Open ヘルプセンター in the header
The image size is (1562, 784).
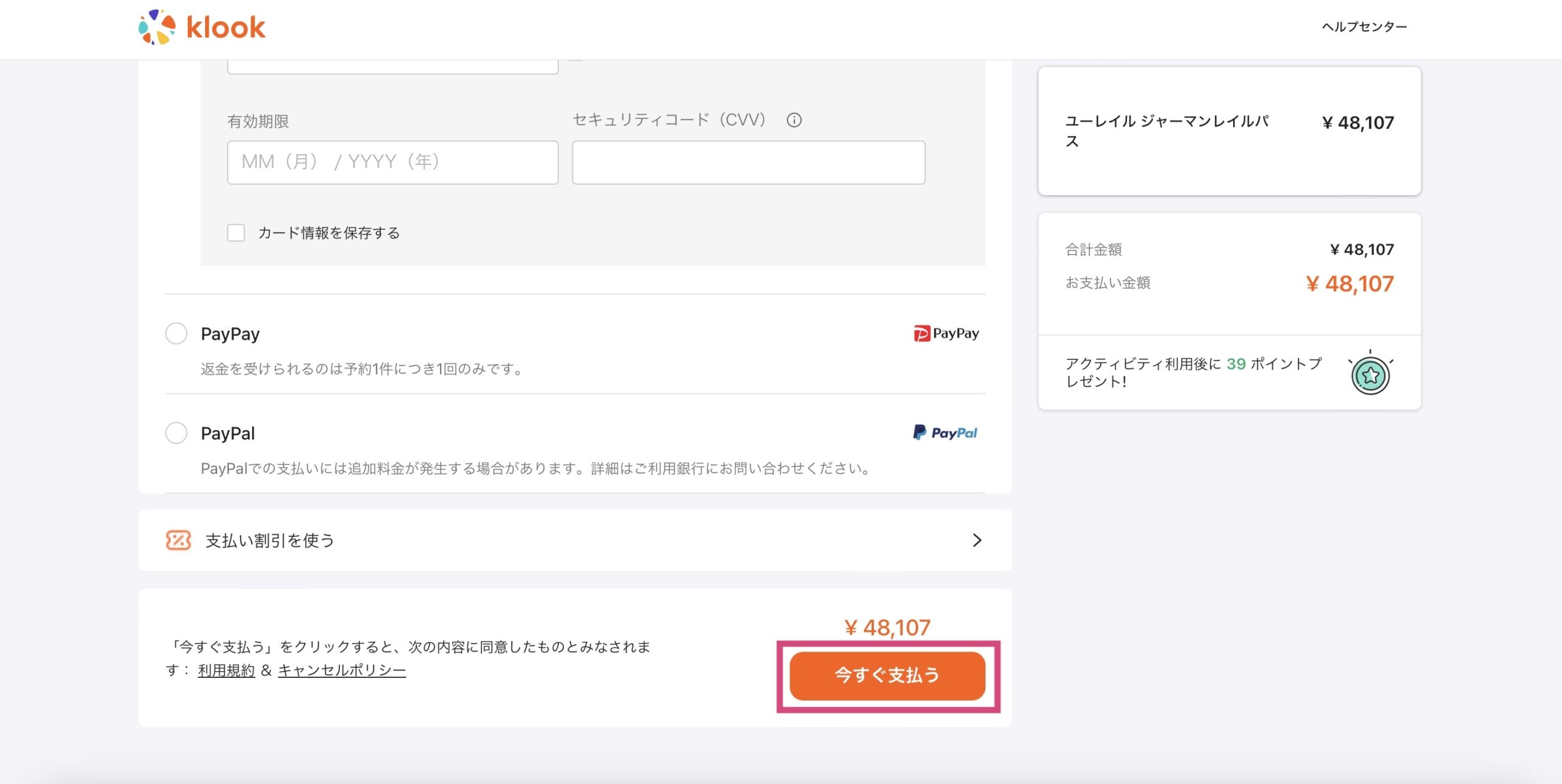[x=1364, y=27]
